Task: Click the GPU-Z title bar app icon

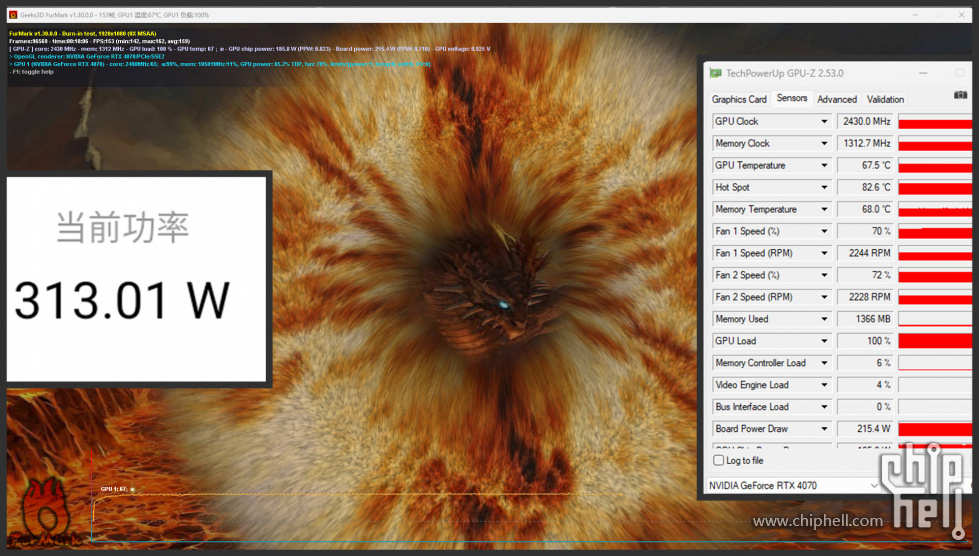Action: [x=716, y=74]
